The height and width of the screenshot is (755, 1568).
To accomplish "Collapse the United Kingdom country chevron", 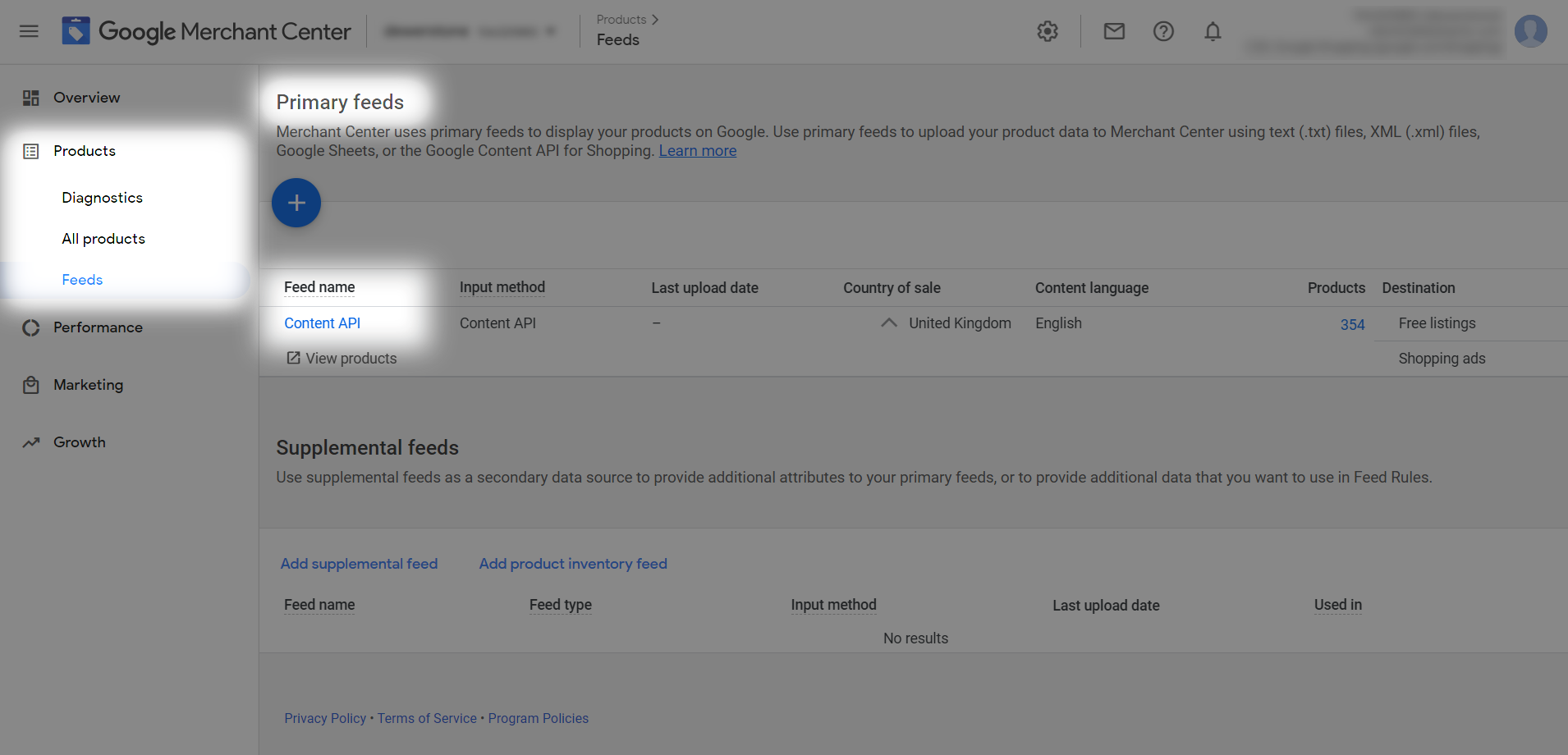I will tap(888, 323).
